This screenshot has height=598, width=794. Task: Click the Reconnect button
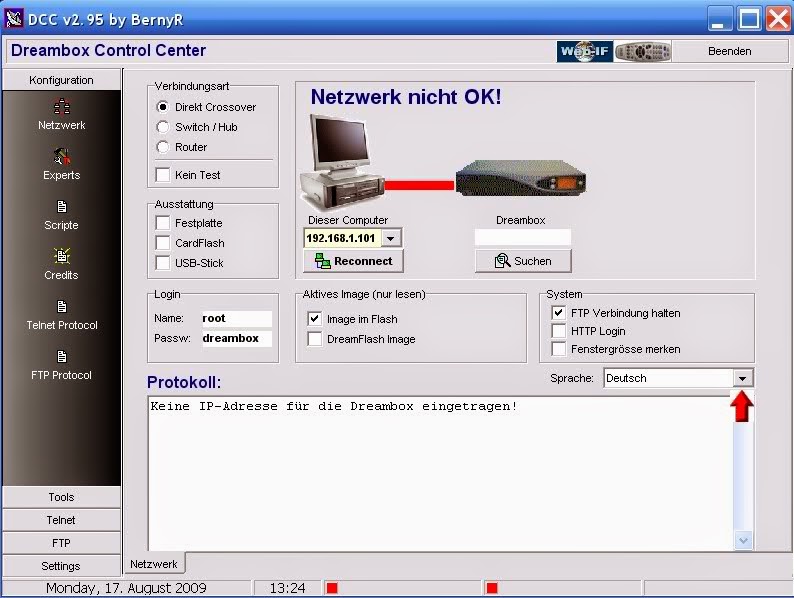(353, 261)
